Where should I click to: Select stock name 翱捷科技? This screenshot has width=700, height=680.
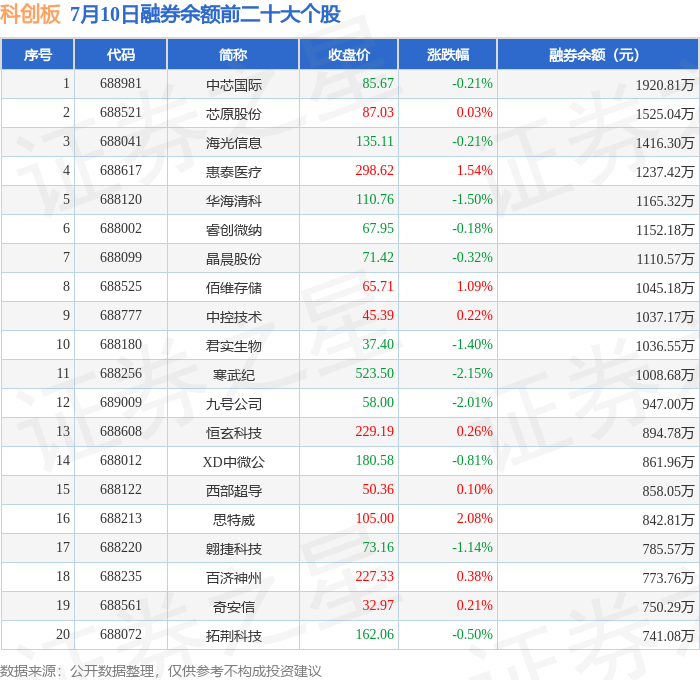click(233, 549)
